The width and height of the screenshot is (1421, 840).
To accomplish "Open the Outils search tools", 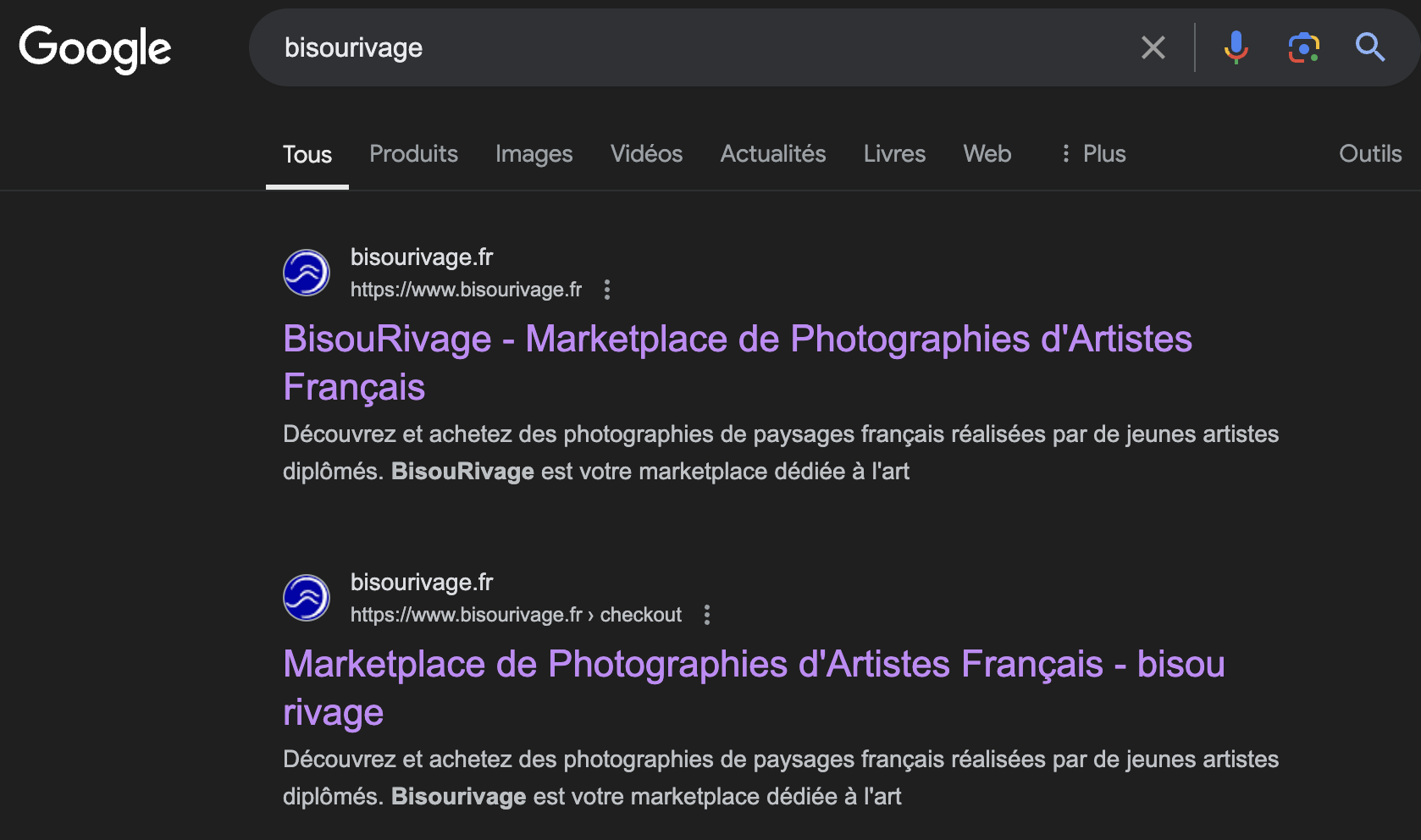I will tap(1369, 153).
